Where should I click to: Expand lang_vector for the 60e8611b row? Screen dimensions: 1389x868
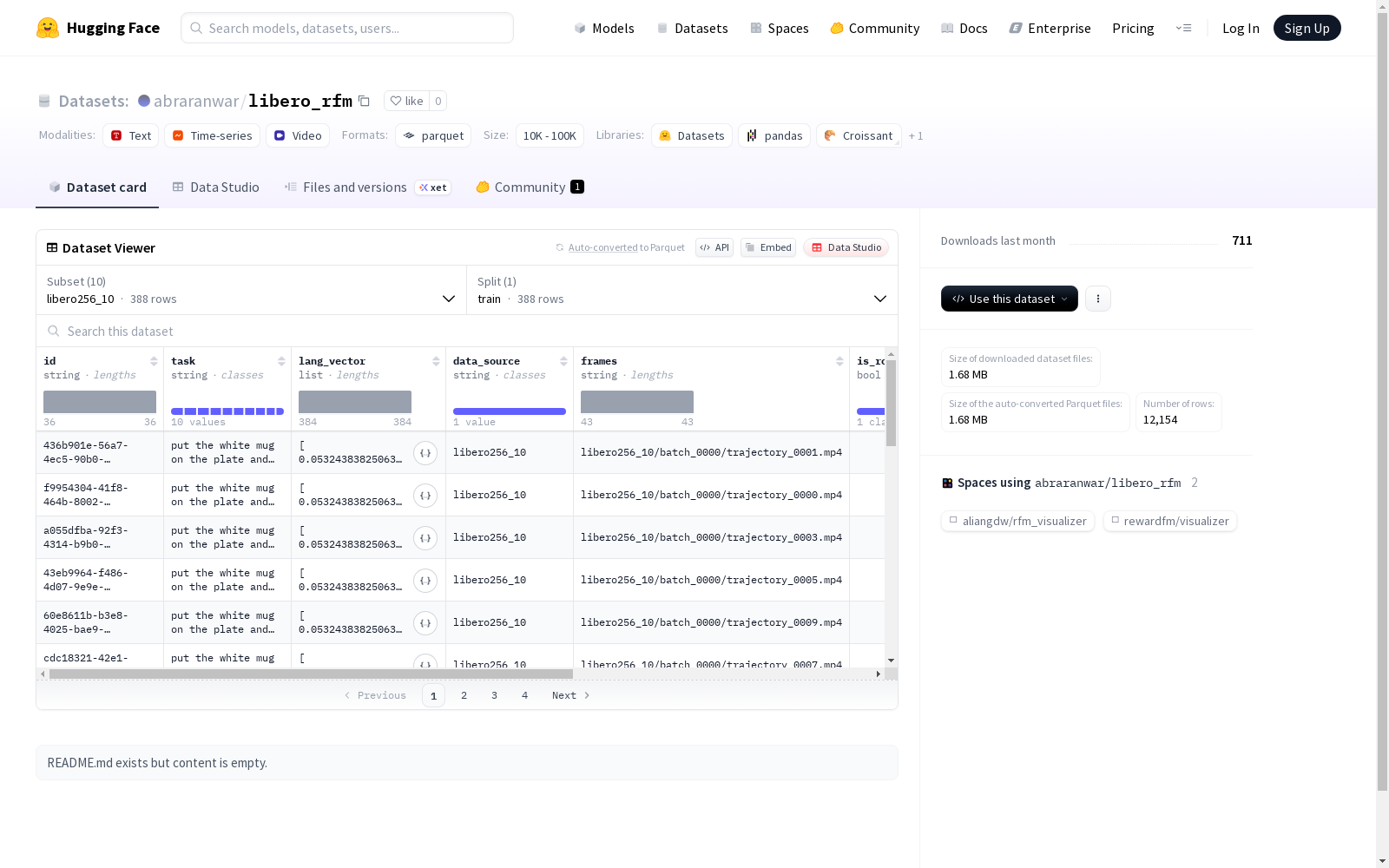pyautogui.click(x=425, y=623)
